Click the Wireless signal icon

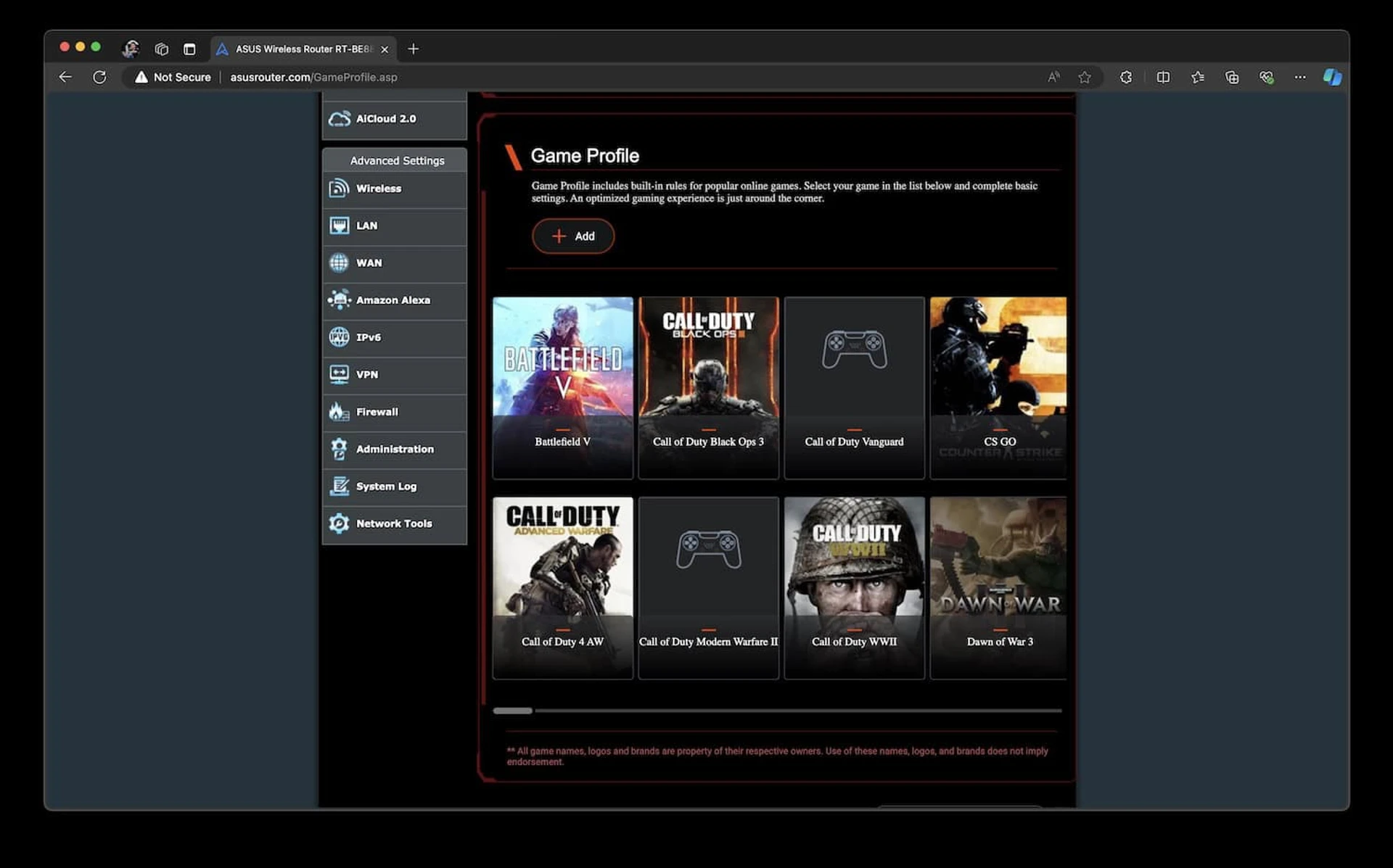coord(339,189)
